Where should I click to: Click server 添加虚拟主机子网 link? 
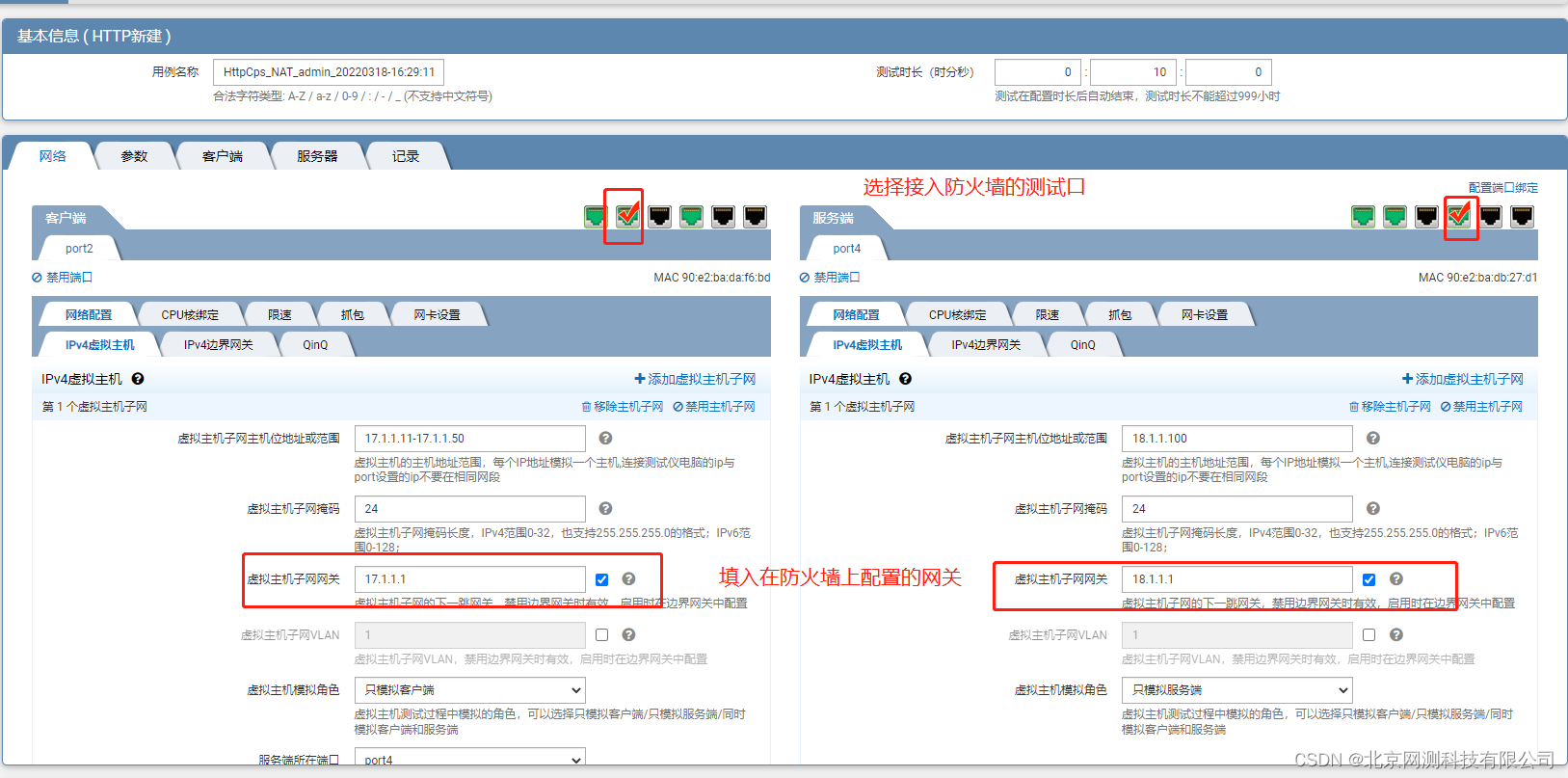pos(1463,379)
